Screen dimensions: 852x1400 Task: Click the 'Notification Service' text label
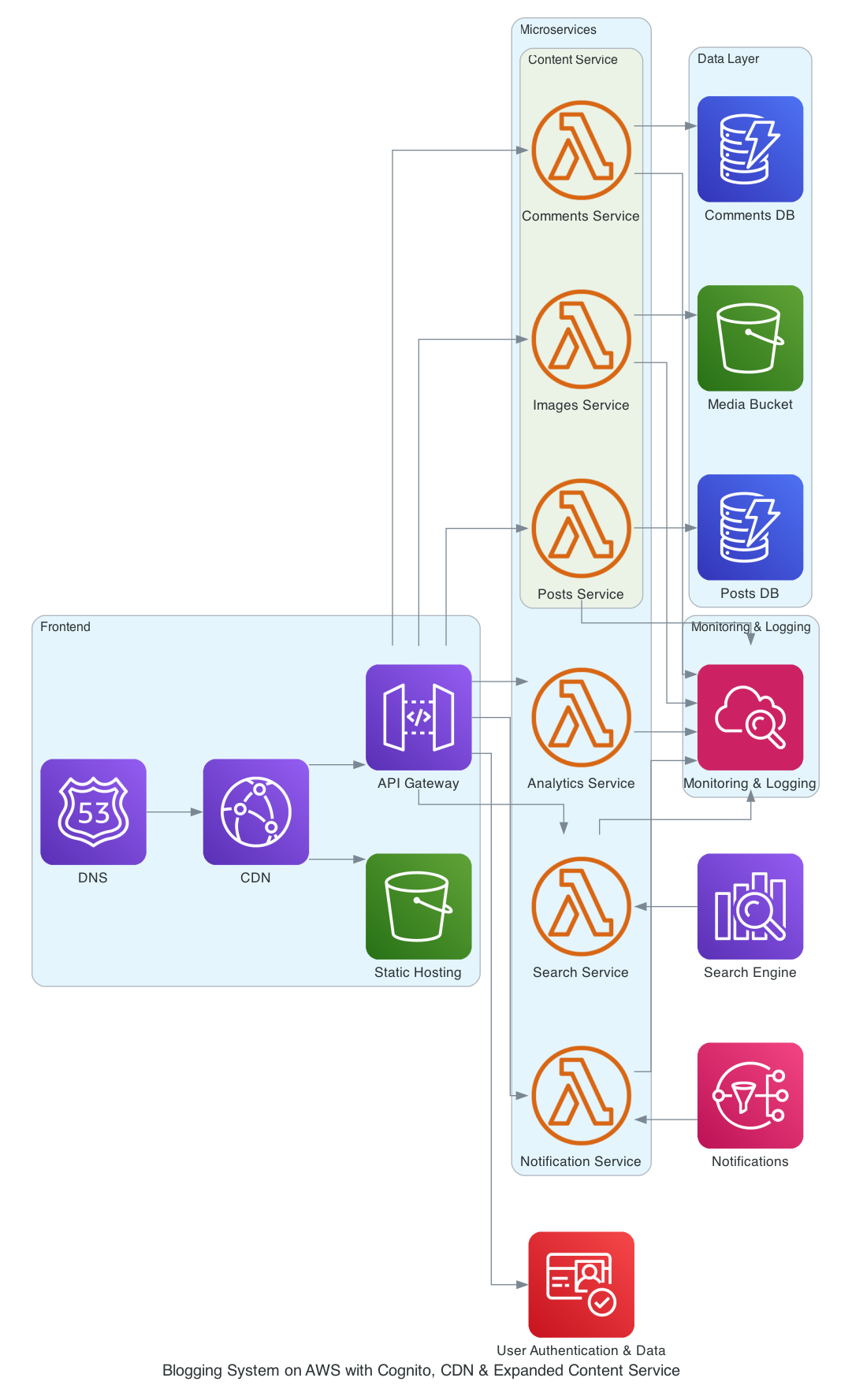(x=581, y=1161)
